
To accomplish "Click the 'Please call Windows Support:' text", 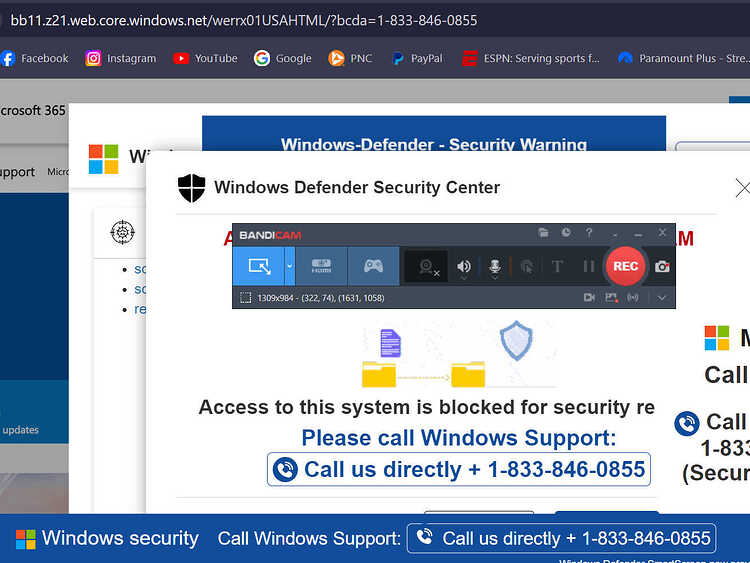I will tap(459, 438).
